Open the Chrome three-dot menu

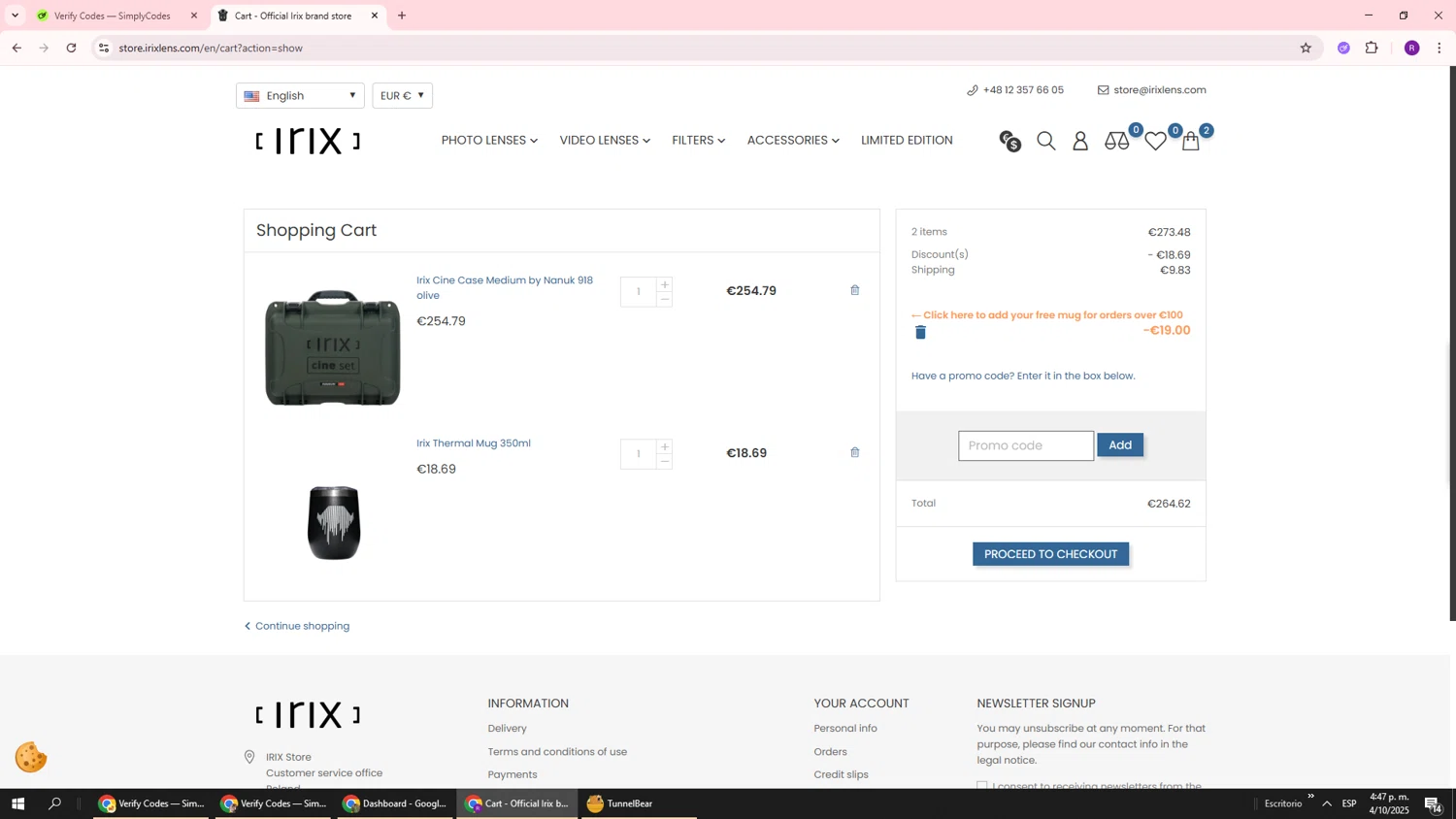[1439, 48]
